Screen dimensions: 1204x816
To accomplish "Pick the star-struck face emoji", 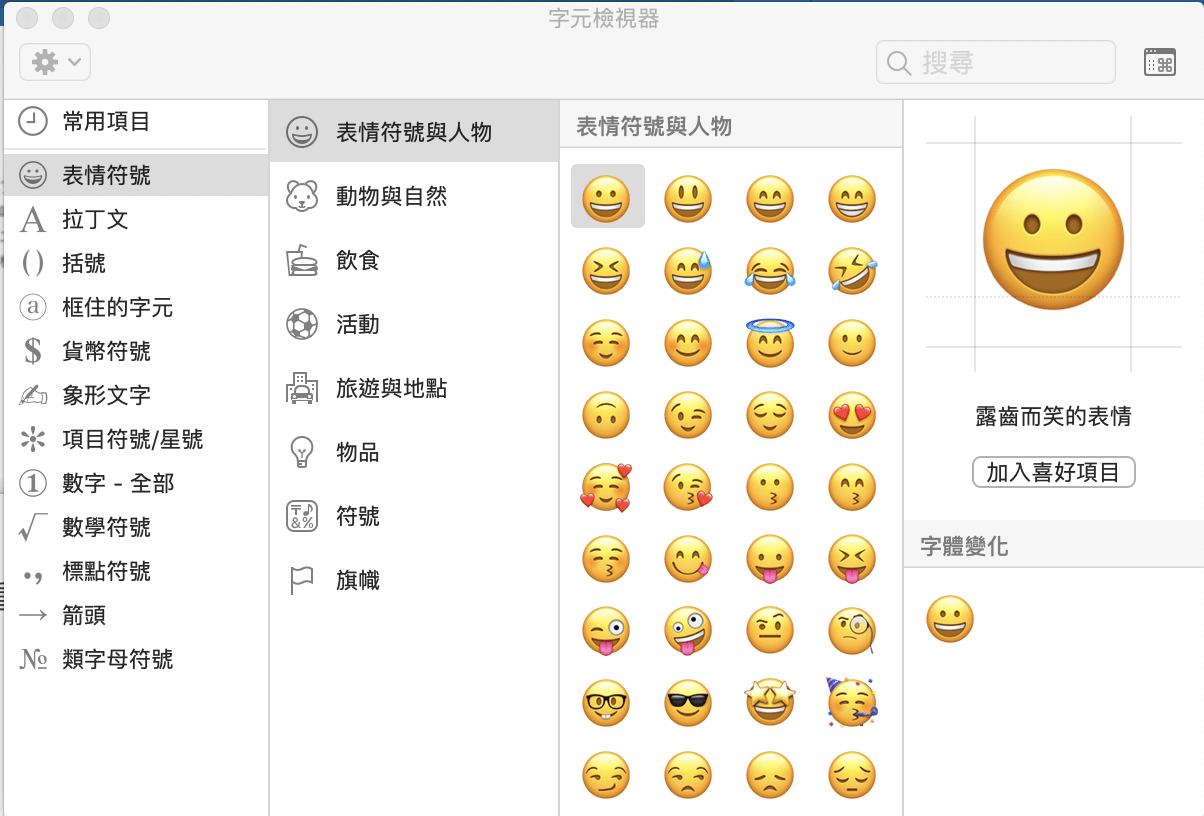I will pyautogui.click(x=771, y=702).
